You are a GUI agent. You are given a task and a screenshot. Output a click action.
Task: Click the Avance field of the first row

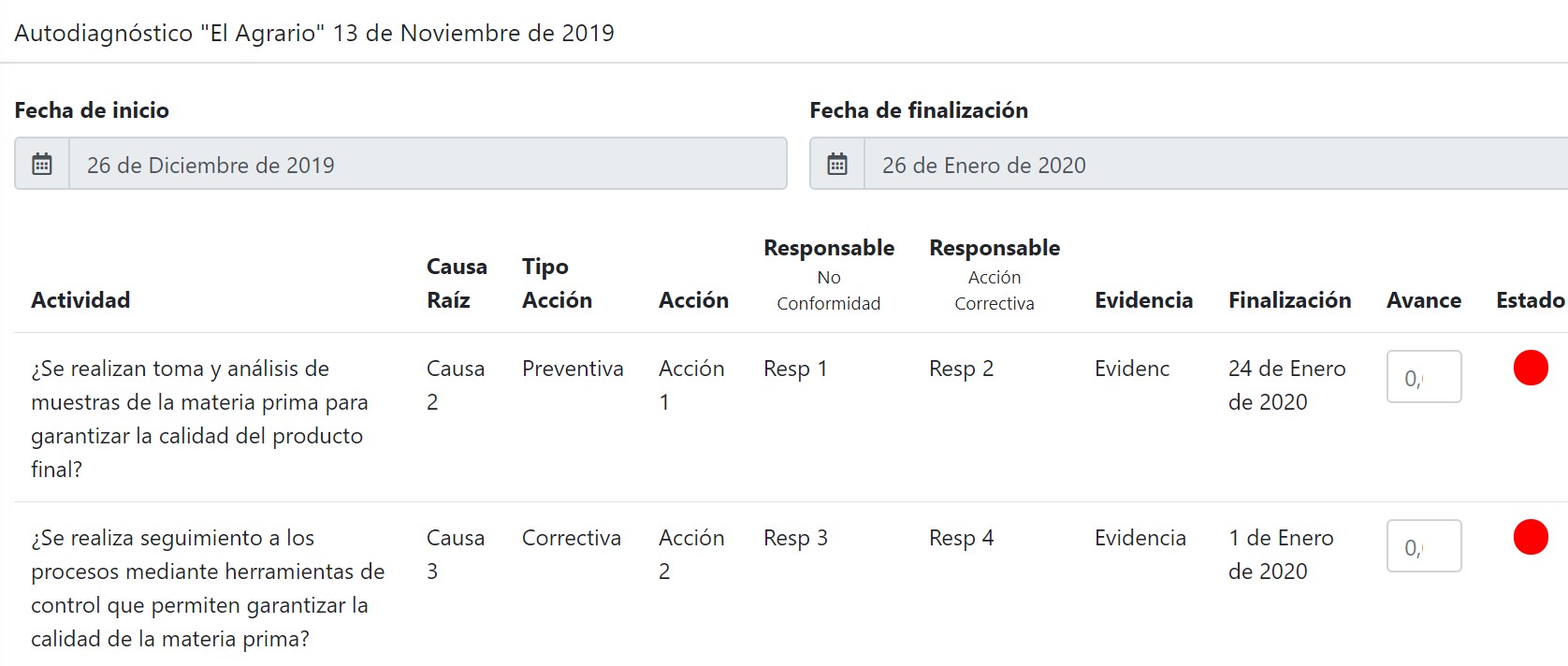tap(1423, 376)
